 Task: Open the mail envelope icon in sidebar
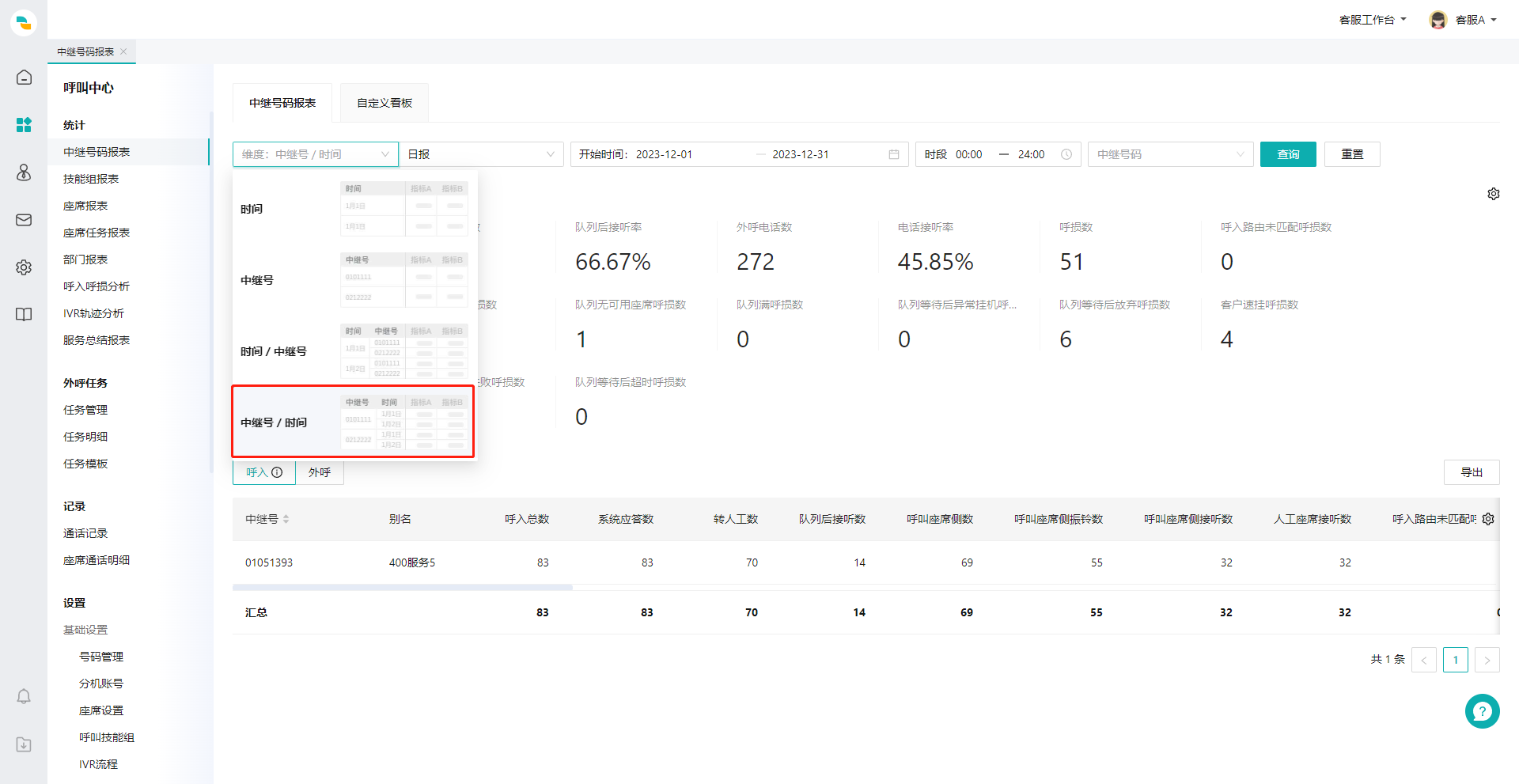click(x=24, y=220)
